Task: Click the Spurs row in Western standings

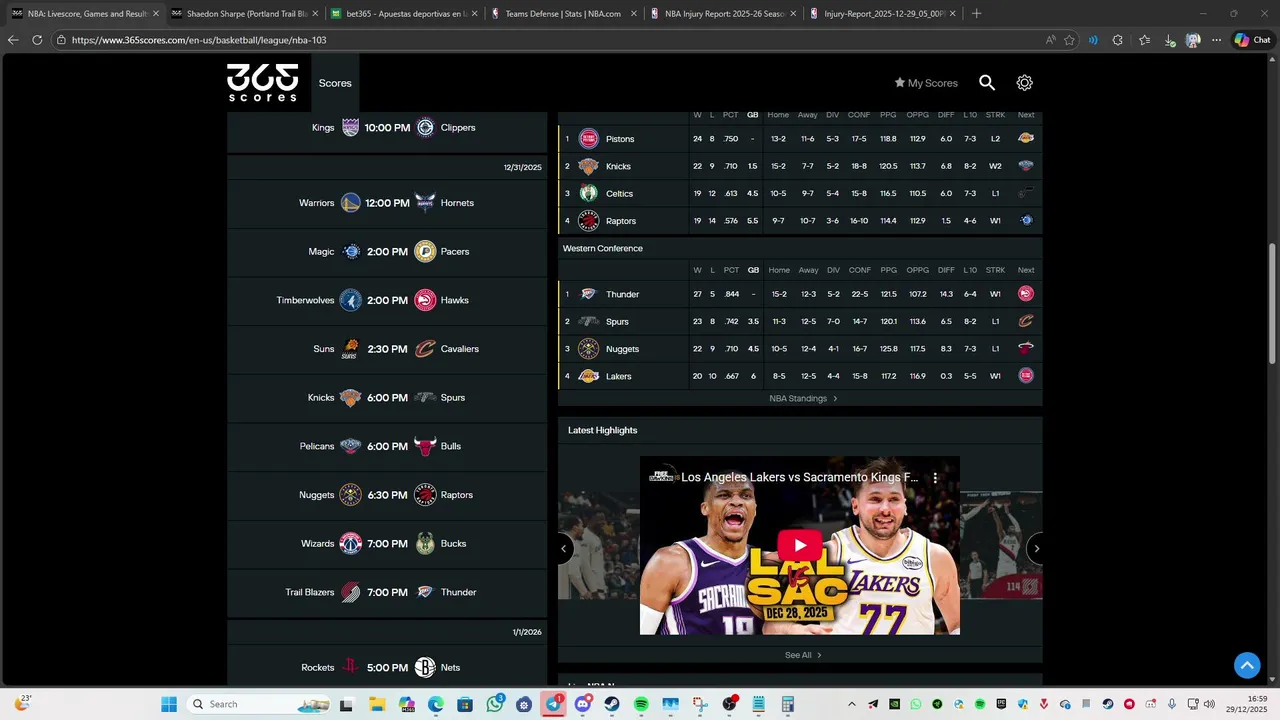Action: (800, 321)
